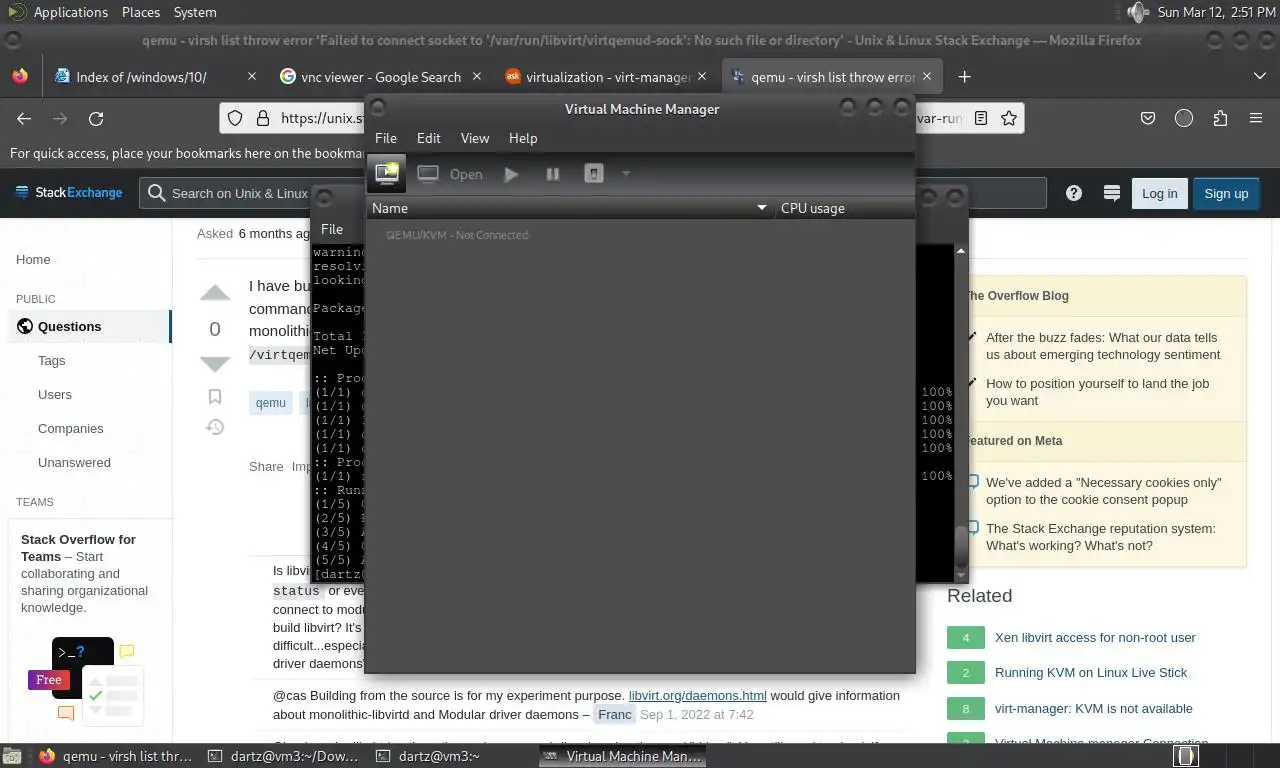Open virt-manager: KVM is not available
The width and height of the screenshot is (1280, 768).
(1094, 708)
